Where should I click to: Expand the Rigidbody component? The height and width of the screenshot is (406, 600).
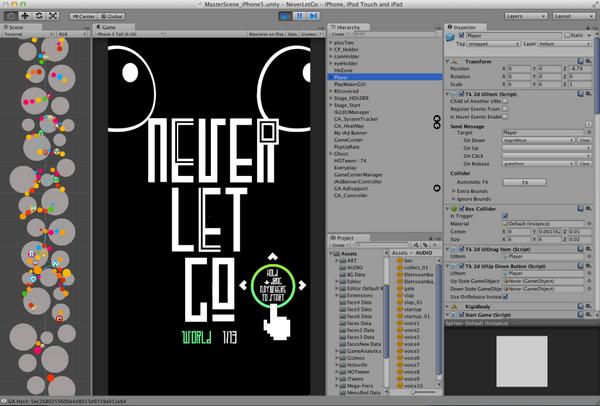click(447, 307)
